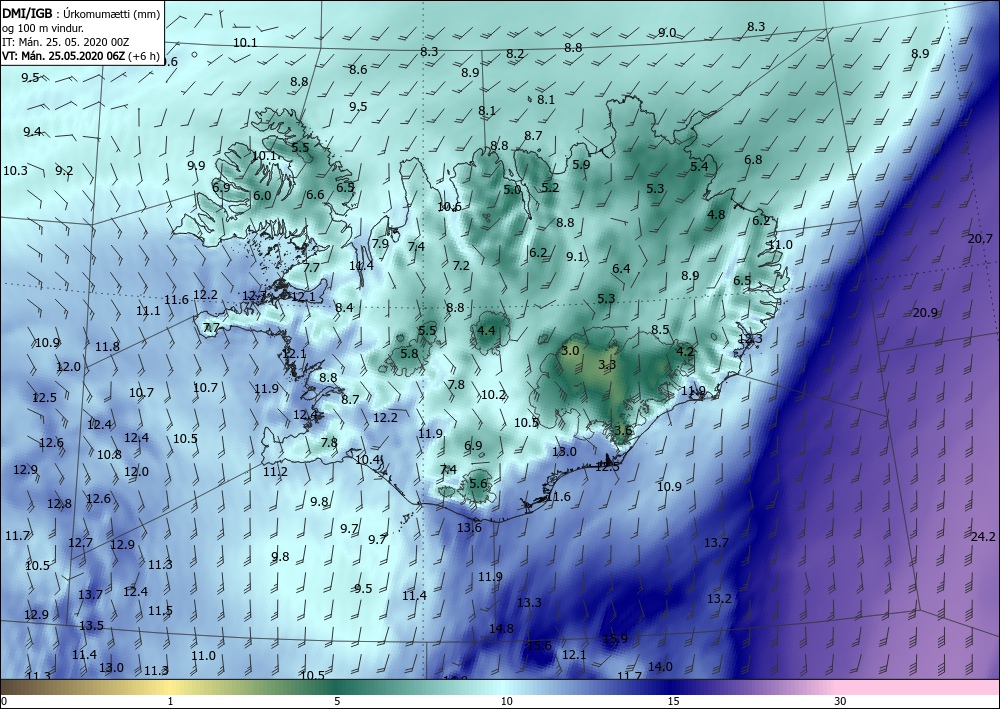Click the map value 10.3
This screenshot has width=1000, height=709.
pyautogui.click(x=15, y=170)
